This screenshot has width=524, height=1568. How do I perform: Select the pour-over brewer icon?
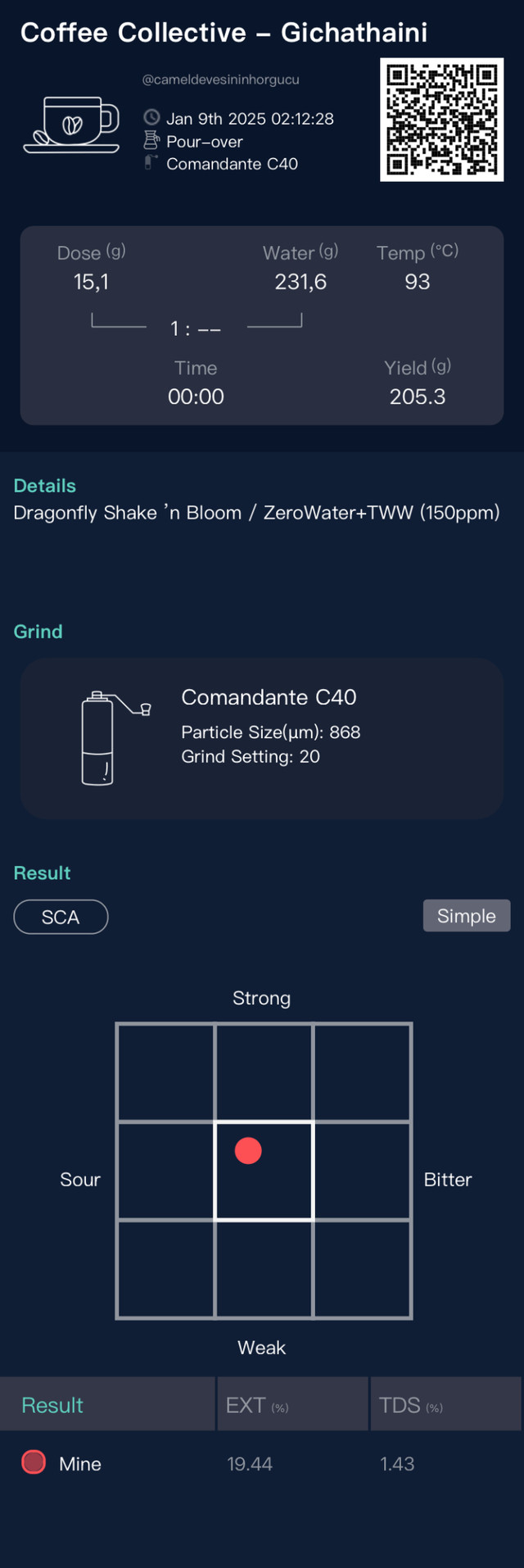(x=151, y=140)
